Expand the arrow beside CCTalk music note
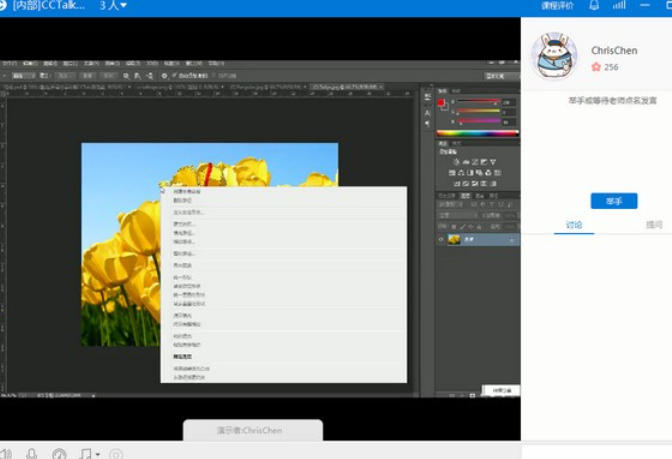The height and width of the screenshot is (459, 672). (98, 454)
